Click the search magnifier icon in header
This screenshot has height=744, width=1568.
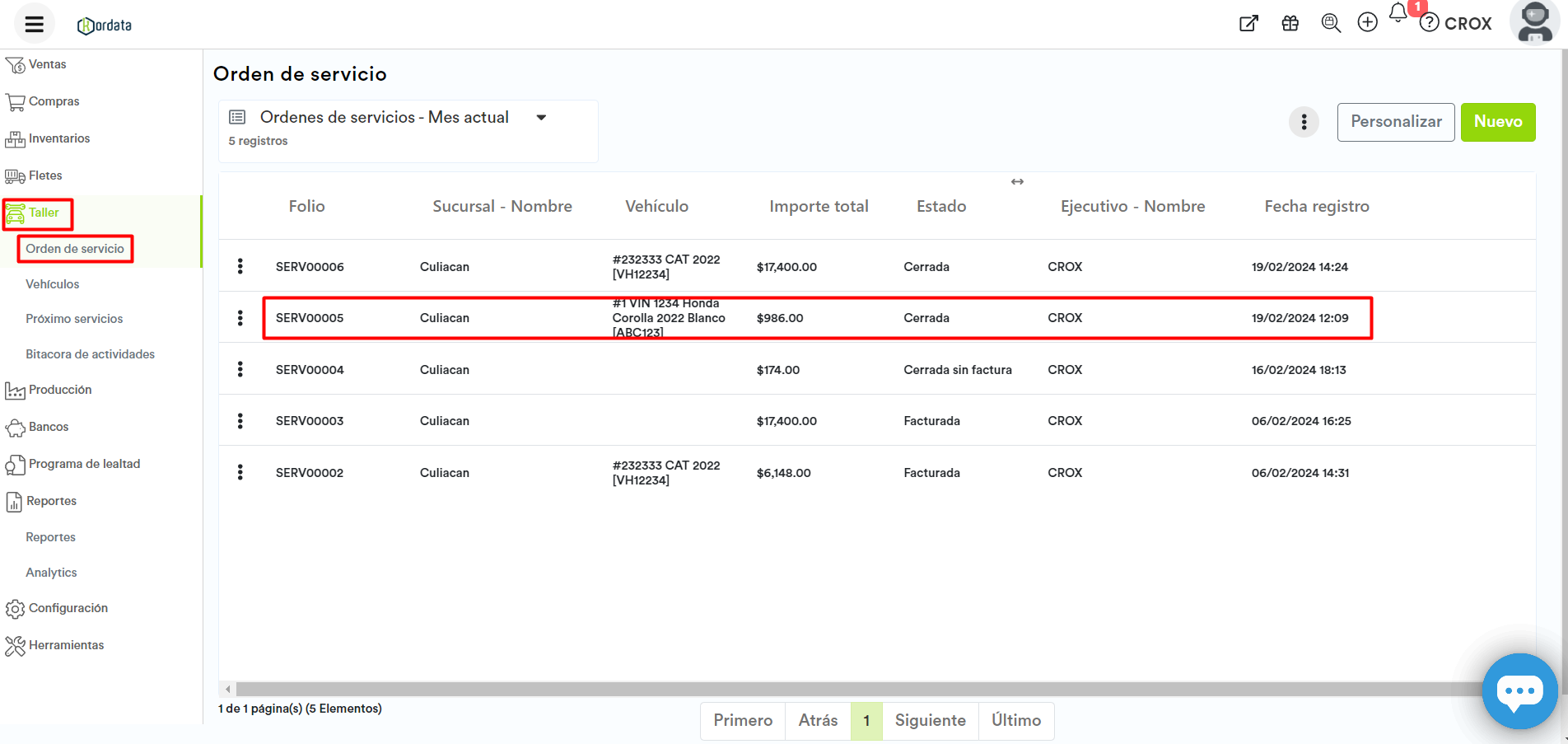1330,23
